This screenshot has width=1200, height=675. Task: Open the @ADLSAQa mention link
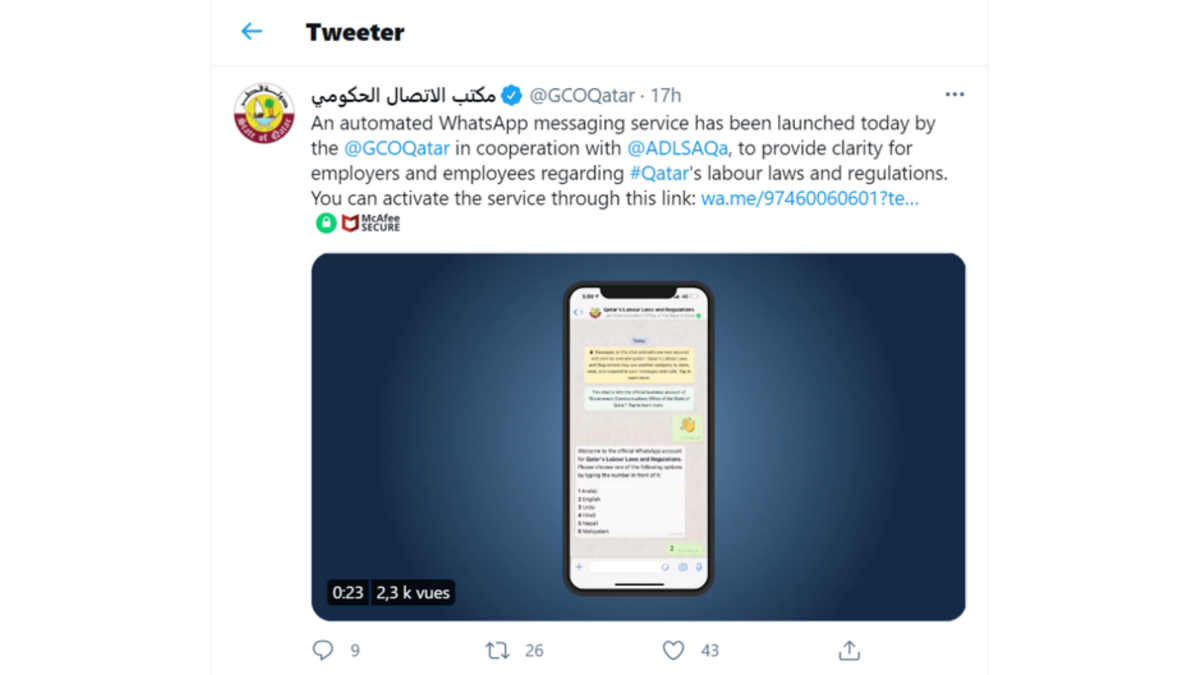click(679, 149)
